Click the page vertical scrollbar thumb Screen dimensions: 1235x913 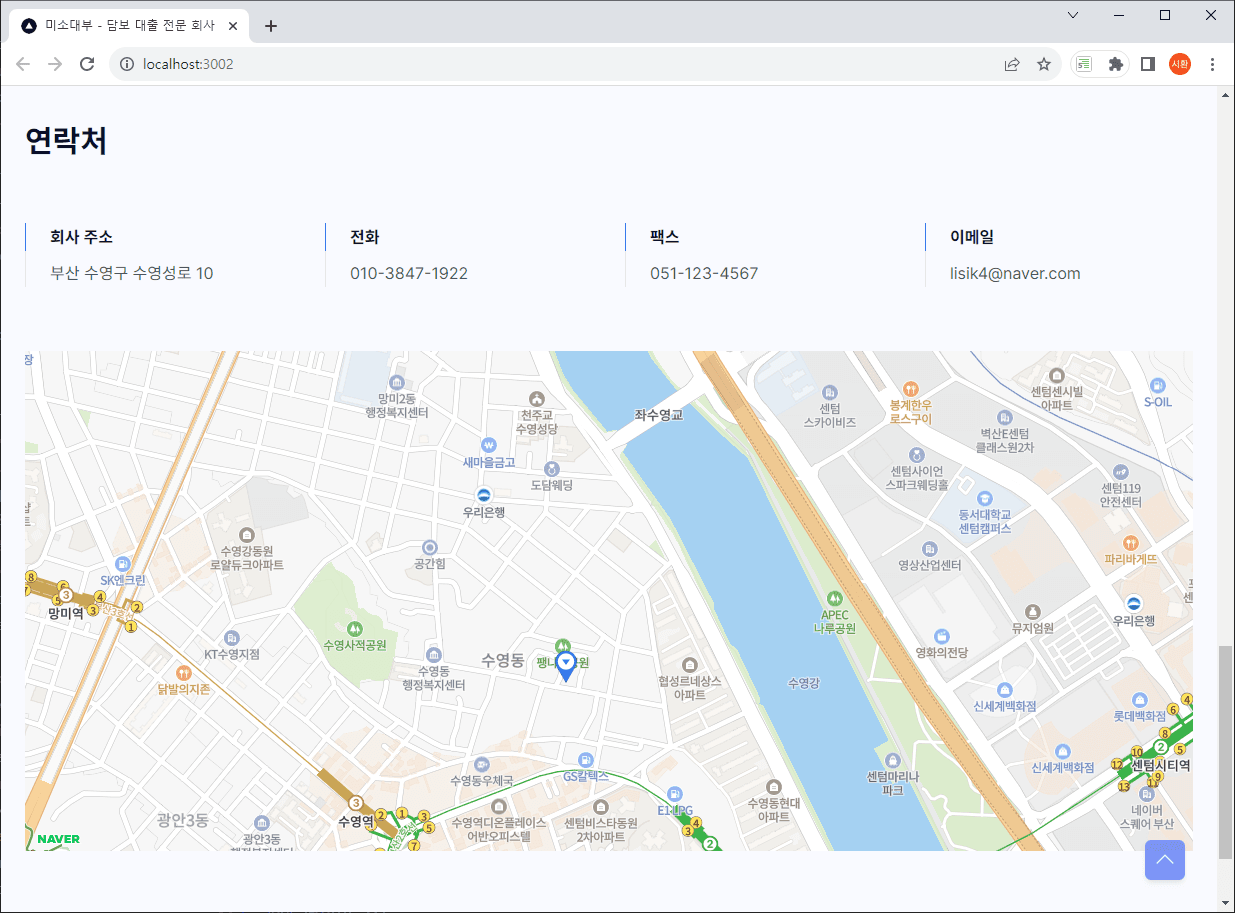click(x=1225, y=750)
